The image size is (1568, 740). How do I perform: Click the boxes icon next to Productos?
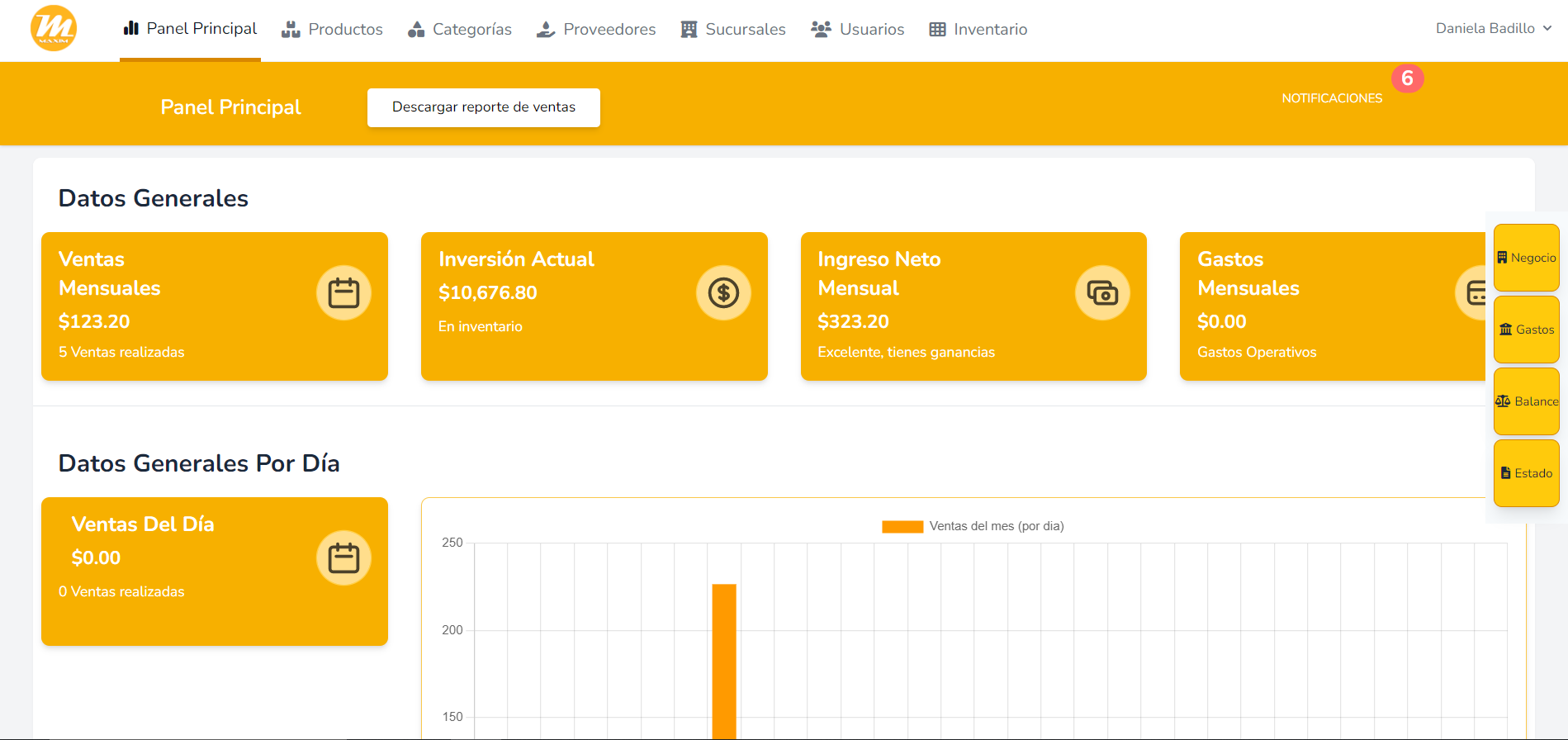pos(291,30)
